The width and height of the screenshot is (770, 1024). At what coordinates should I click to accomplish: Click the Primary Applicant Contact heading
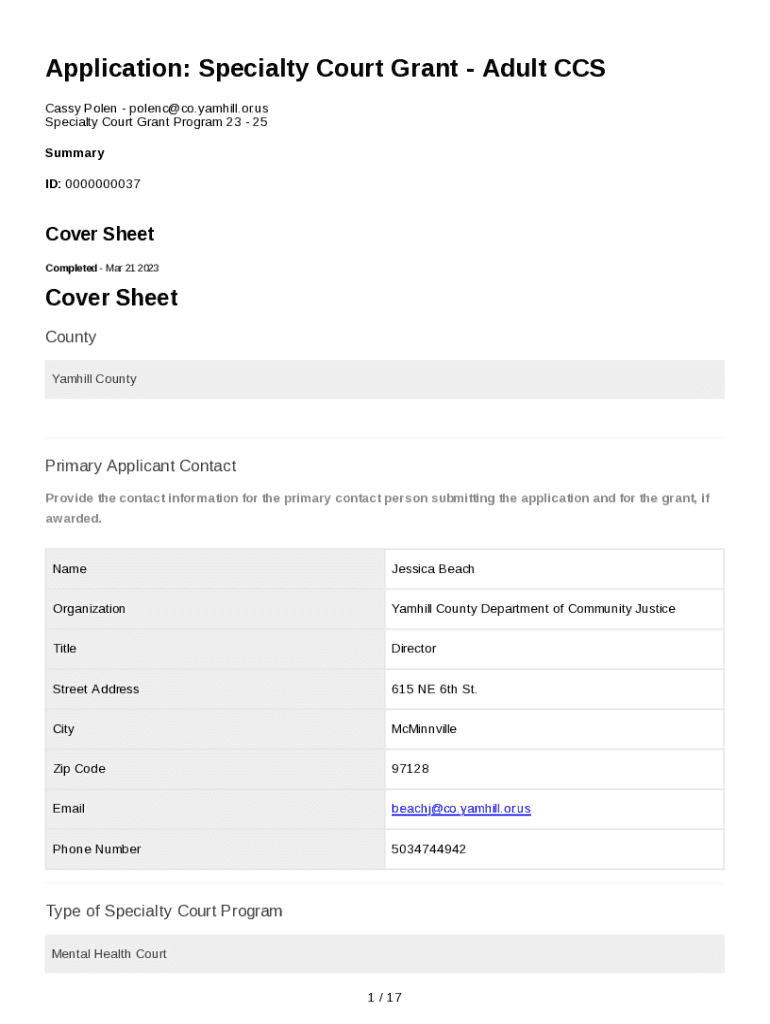click(x=141, y=466)
